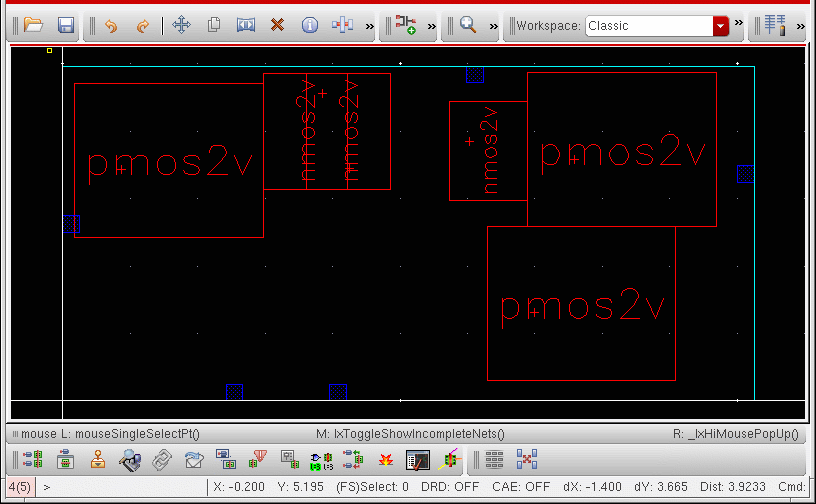Click the command input field
The width and height of the screenshot is (816, 504).
120,487
